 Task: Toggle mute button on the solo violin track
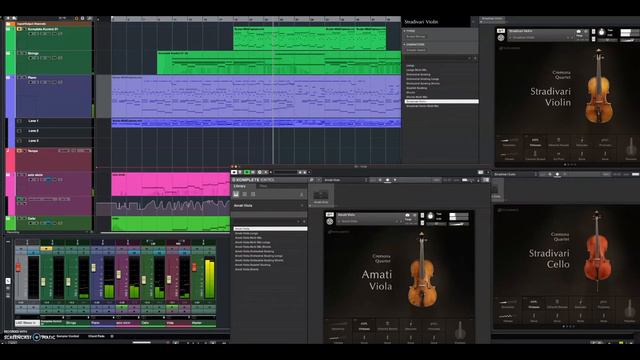19,175
